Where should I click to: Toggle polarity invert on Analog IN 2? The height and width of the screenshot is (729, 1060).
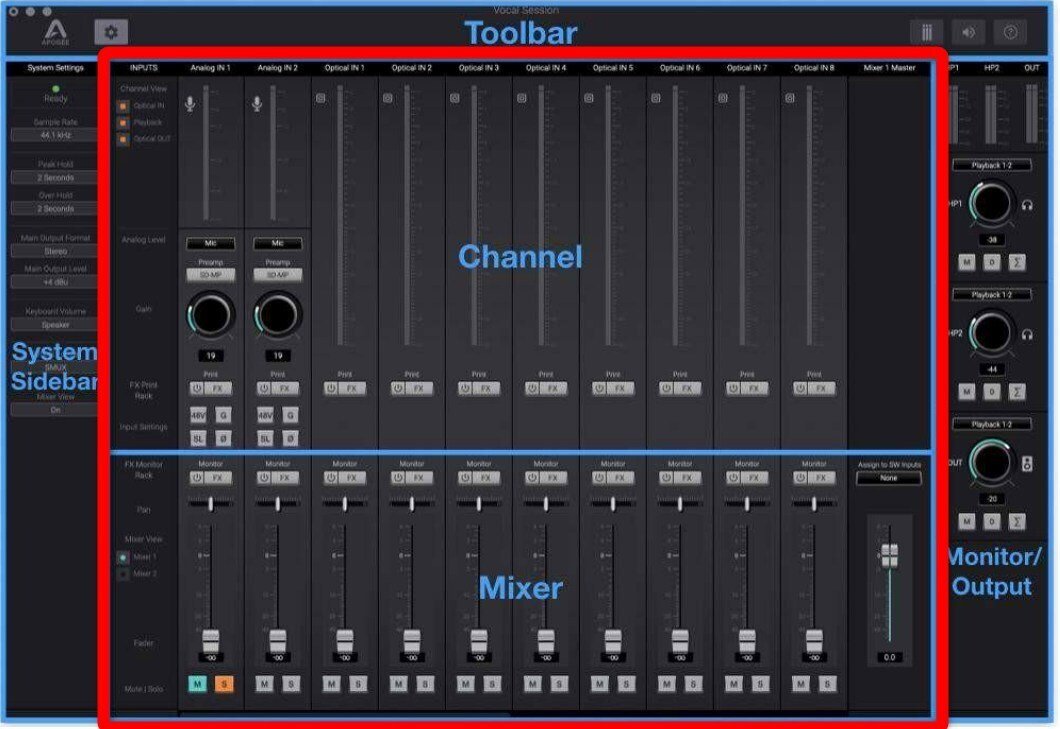[290, 438]
